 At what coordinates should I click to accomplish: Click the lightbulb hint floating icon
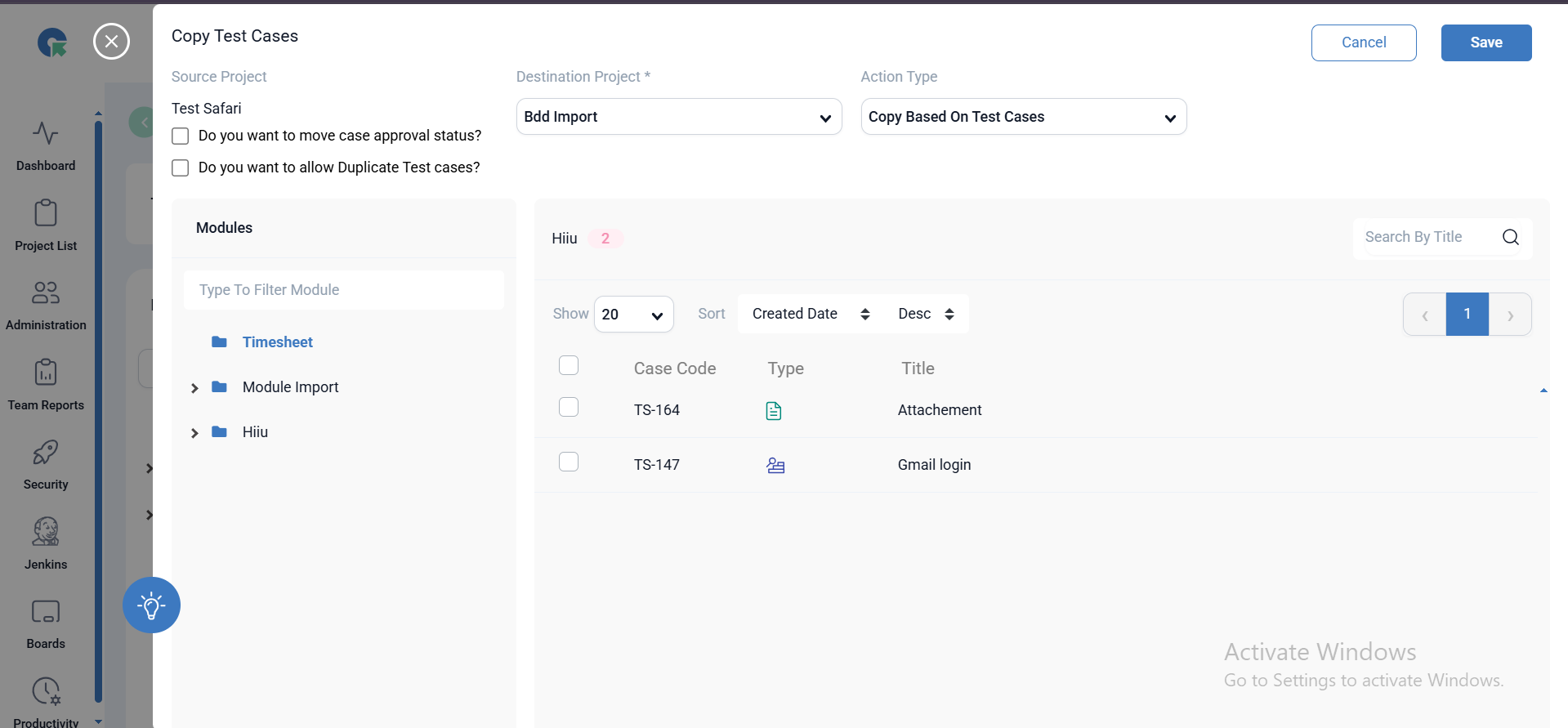[x=151, y=605]
